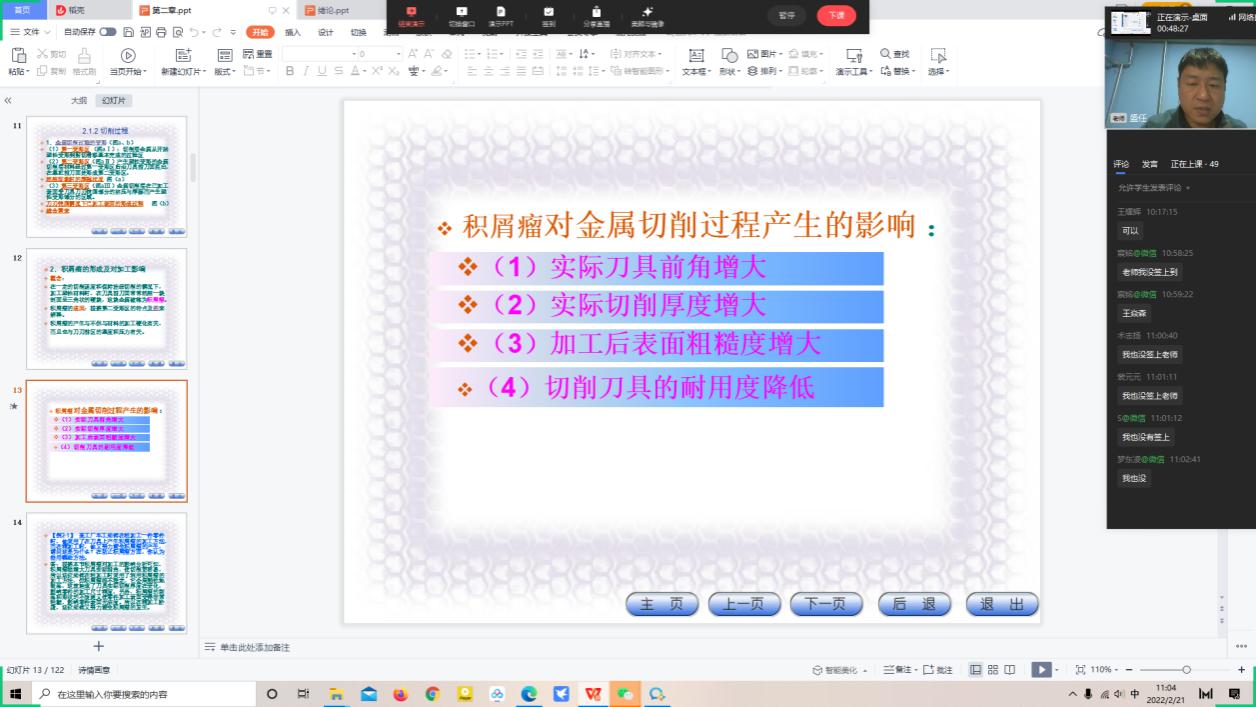Image resolution: width=1256 pixels, height=707 pixels.
Task: Toggle the 自动保存 auto-save switch
Action: click(x=107, y=32)
